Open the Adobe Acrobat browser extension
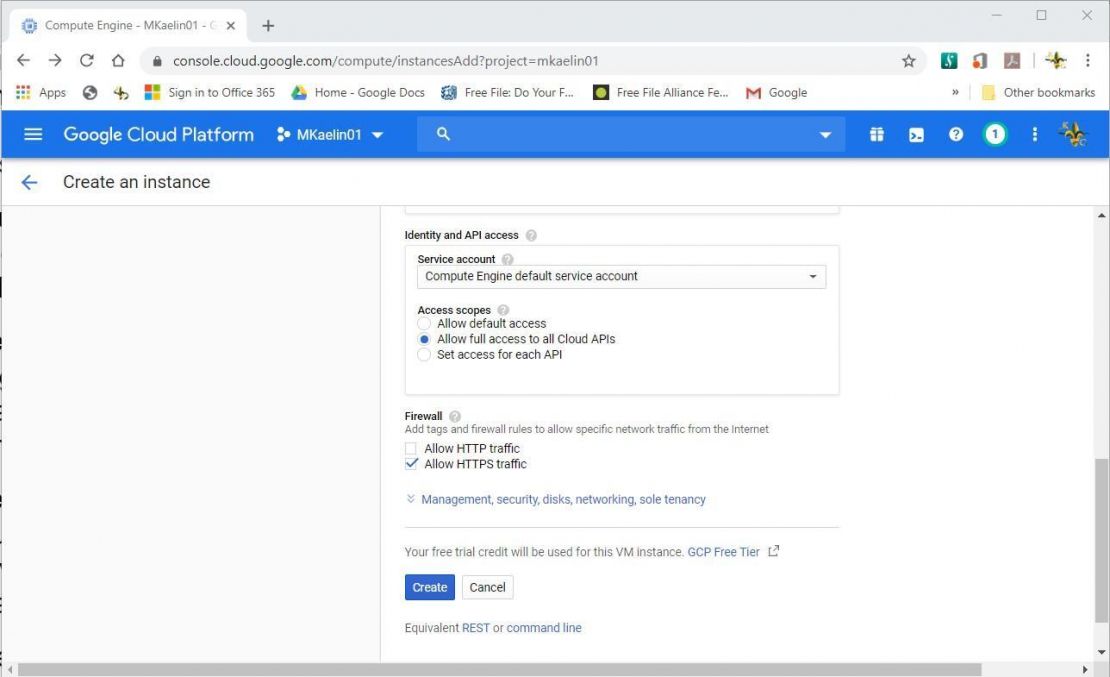 click(1012, 60)
